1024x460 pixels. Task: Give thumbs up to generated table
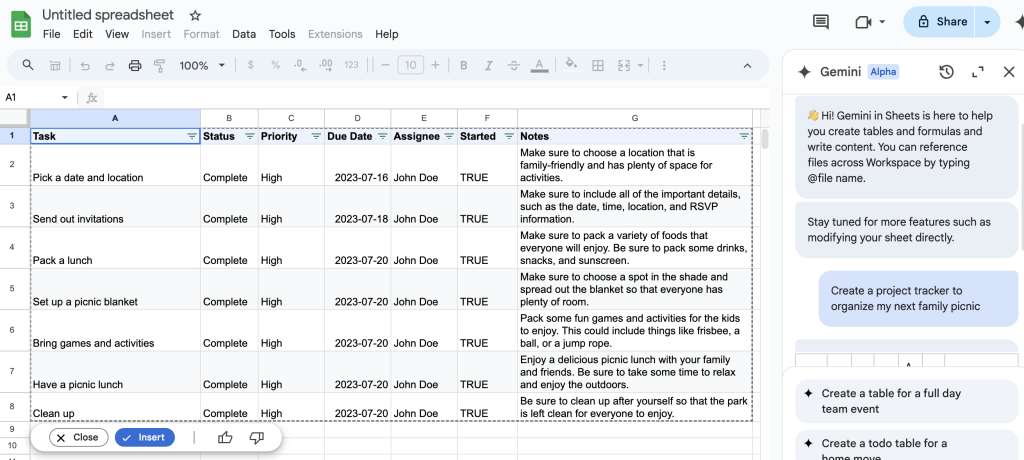[x=225, y=438]
